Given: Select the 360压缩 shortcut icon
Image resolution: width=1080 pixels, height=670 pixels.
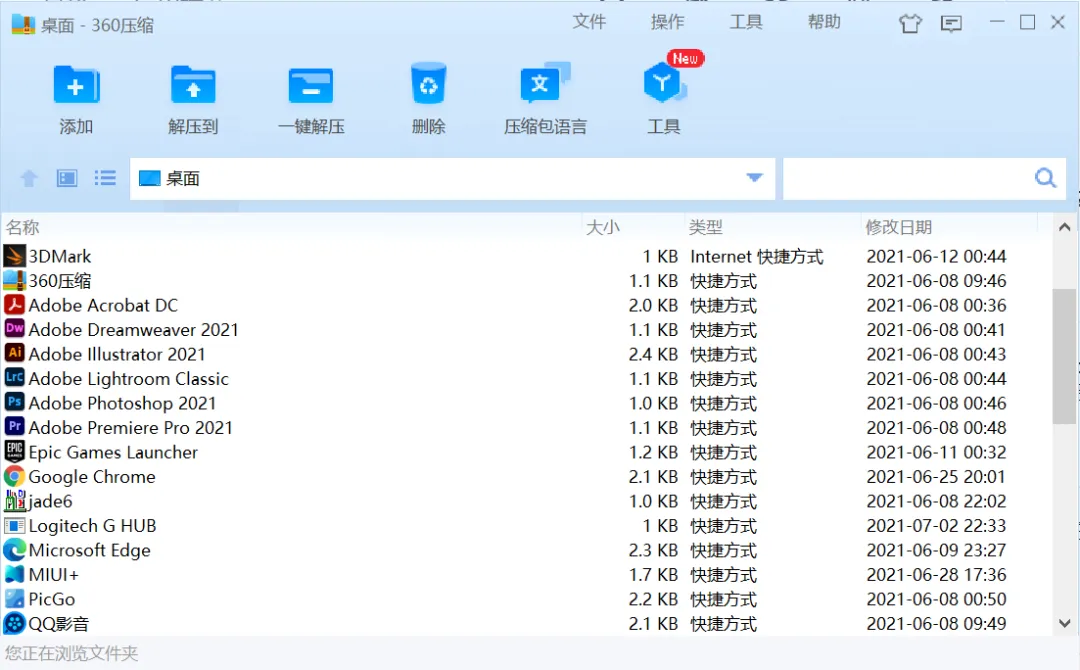Looking at the screenshot, I should click(14, 280).
